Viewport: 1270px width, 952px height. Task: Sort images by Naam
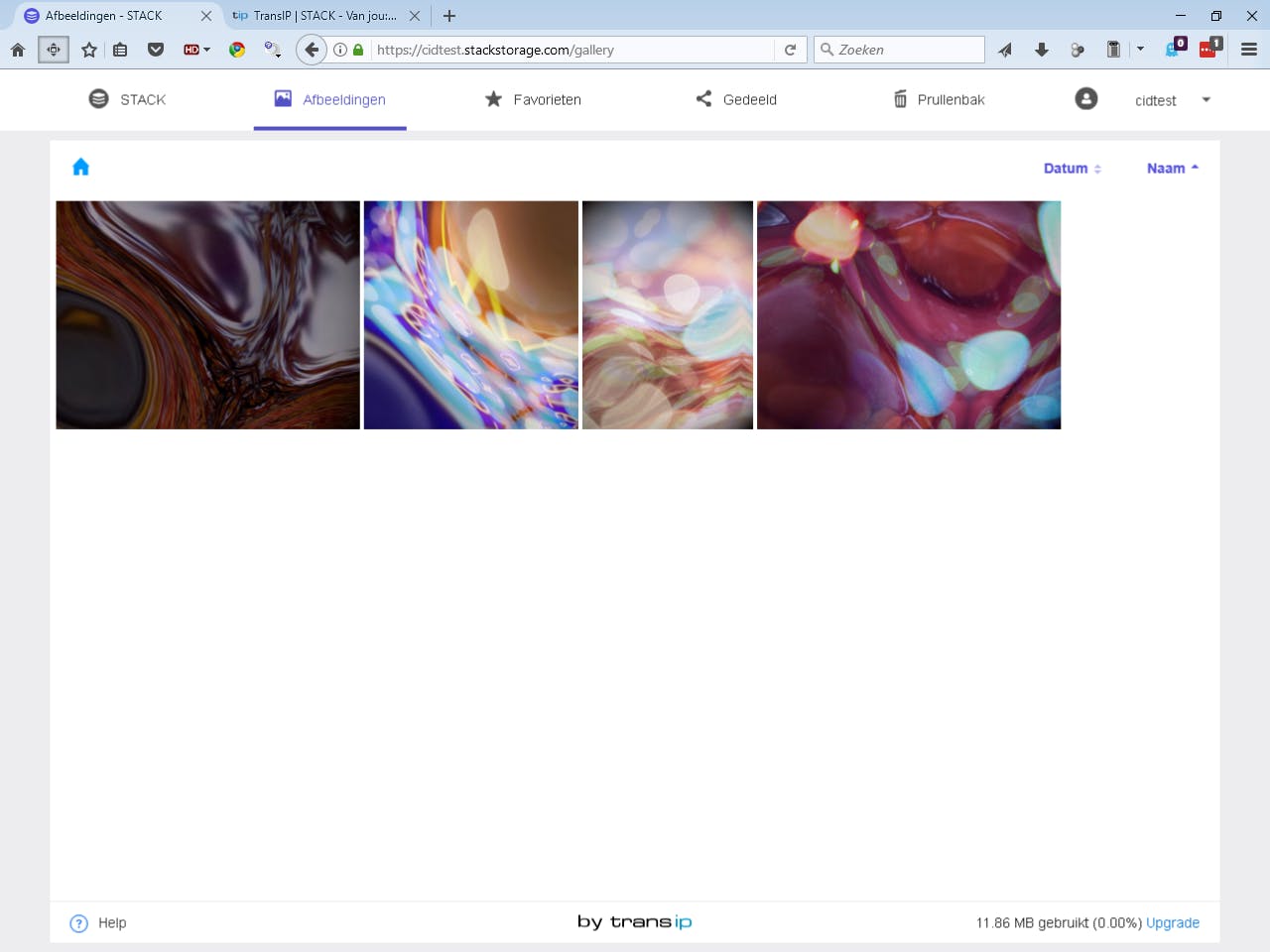tap(1173, 169)
